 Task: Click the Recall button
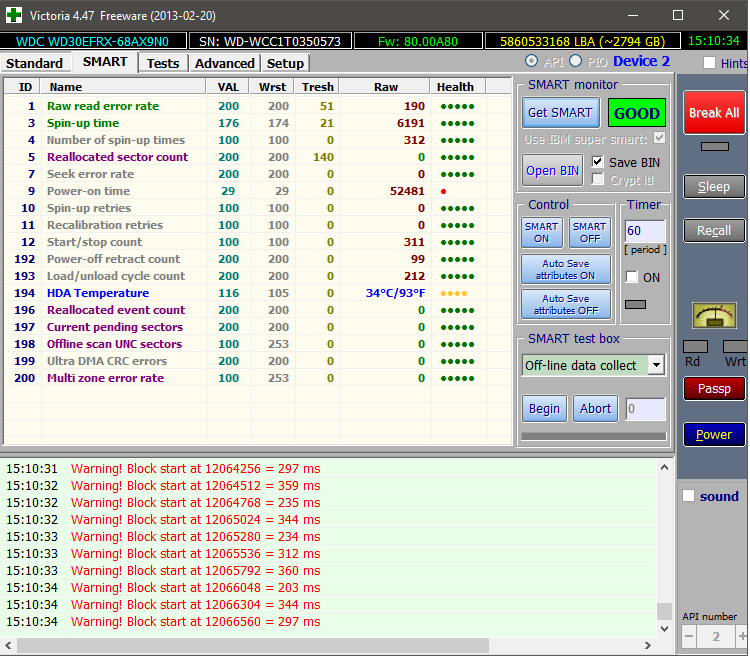714,230
